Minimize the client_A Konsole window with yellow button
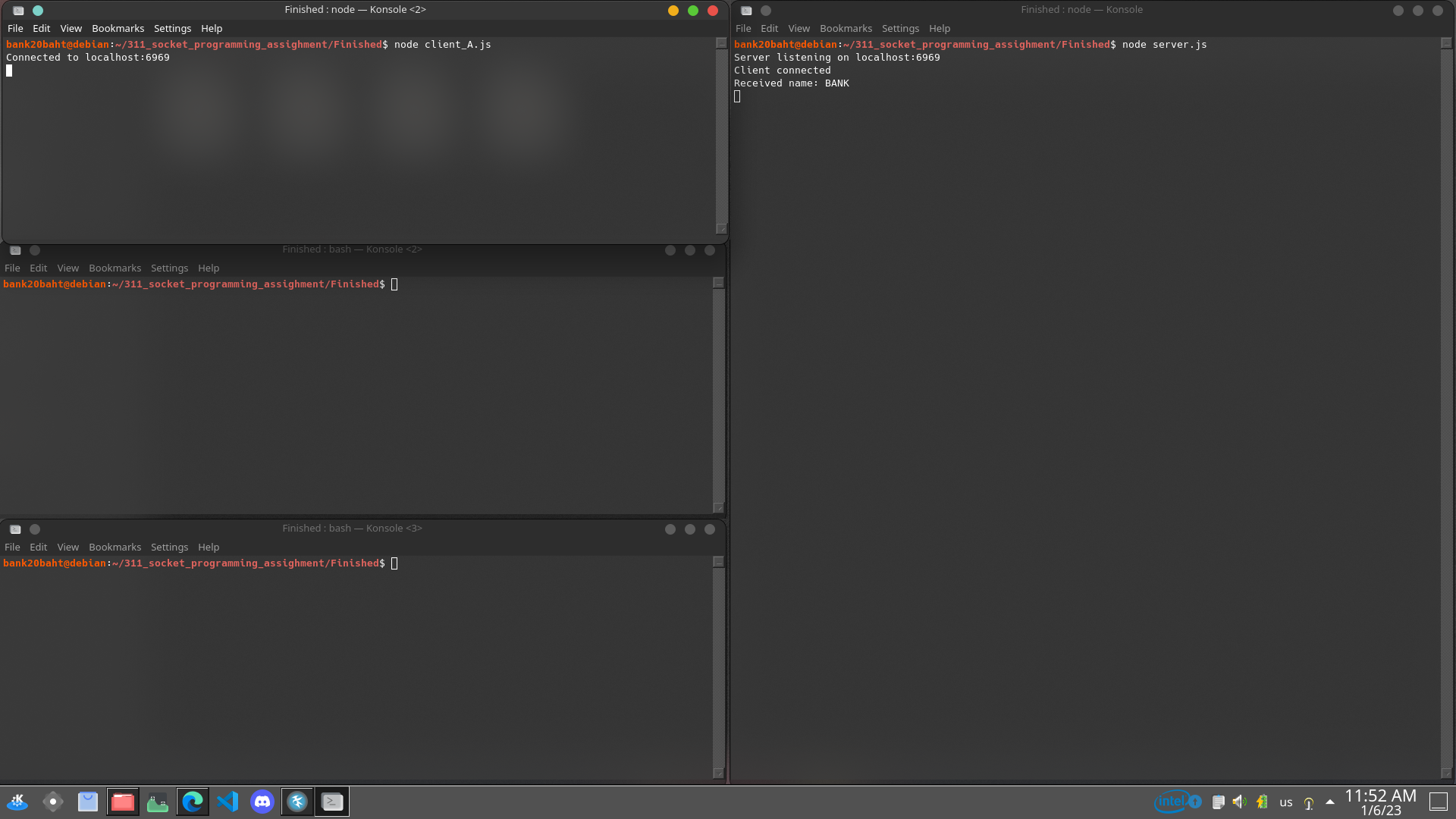 pyautogui.click(x=673, y=11)
